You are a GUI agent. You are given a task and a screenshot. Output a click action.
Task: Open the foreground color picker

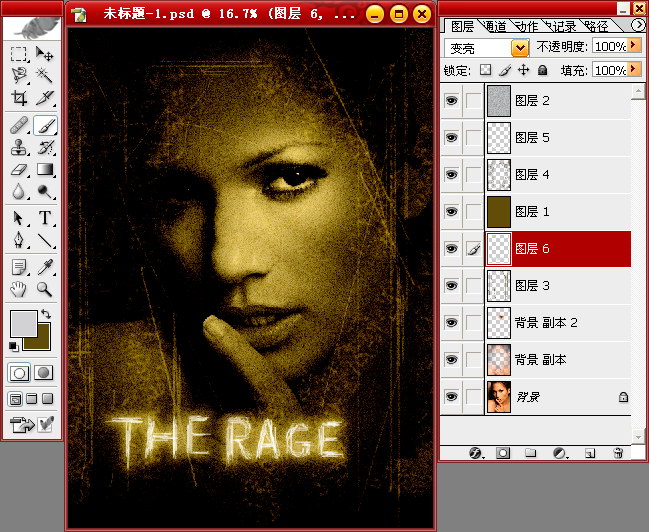click(24, 324)
